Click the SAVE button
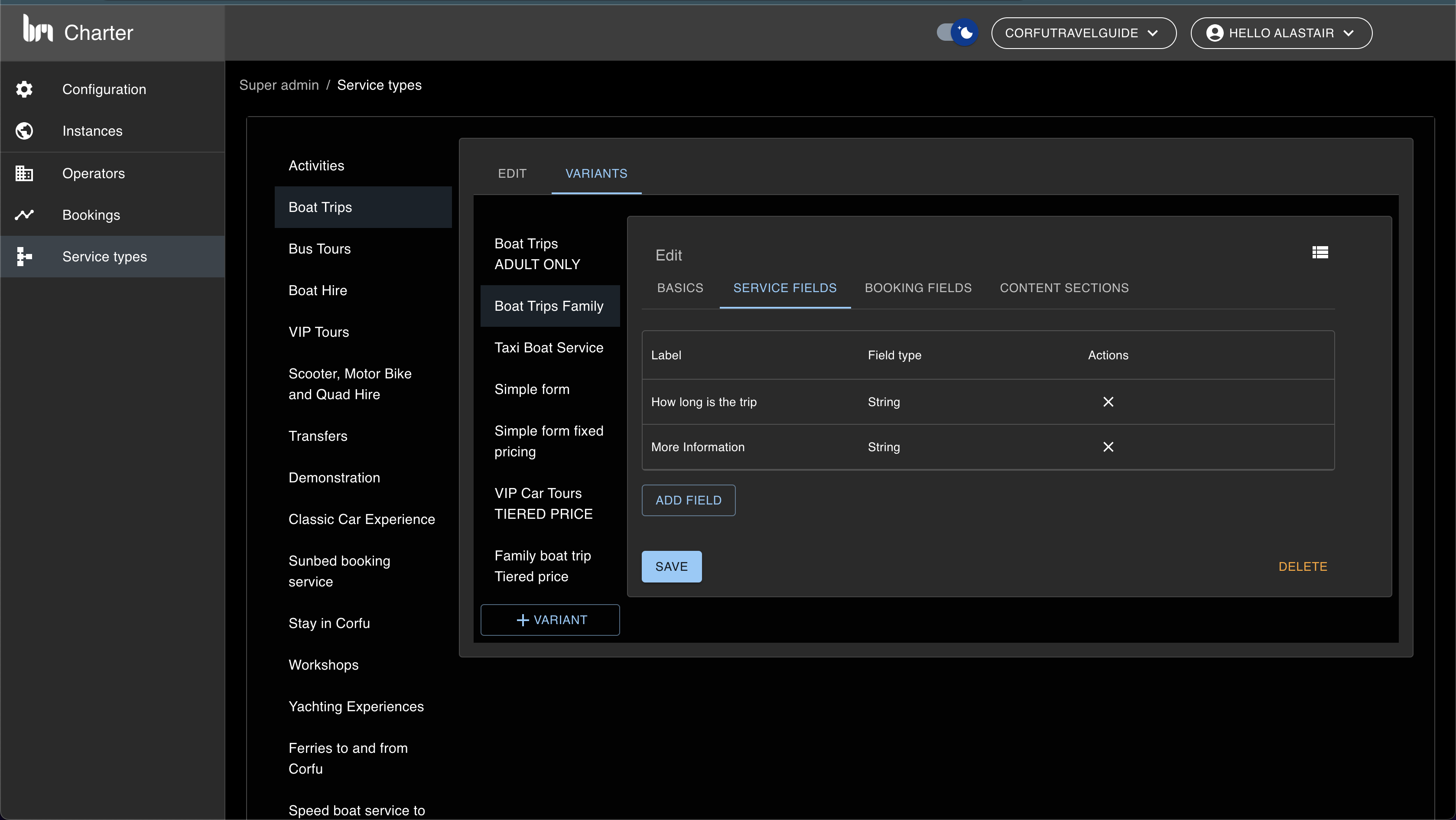Image resolution: width=1456 pixels, height=820 pixels. pyautogui.click(x=671, y=566)
